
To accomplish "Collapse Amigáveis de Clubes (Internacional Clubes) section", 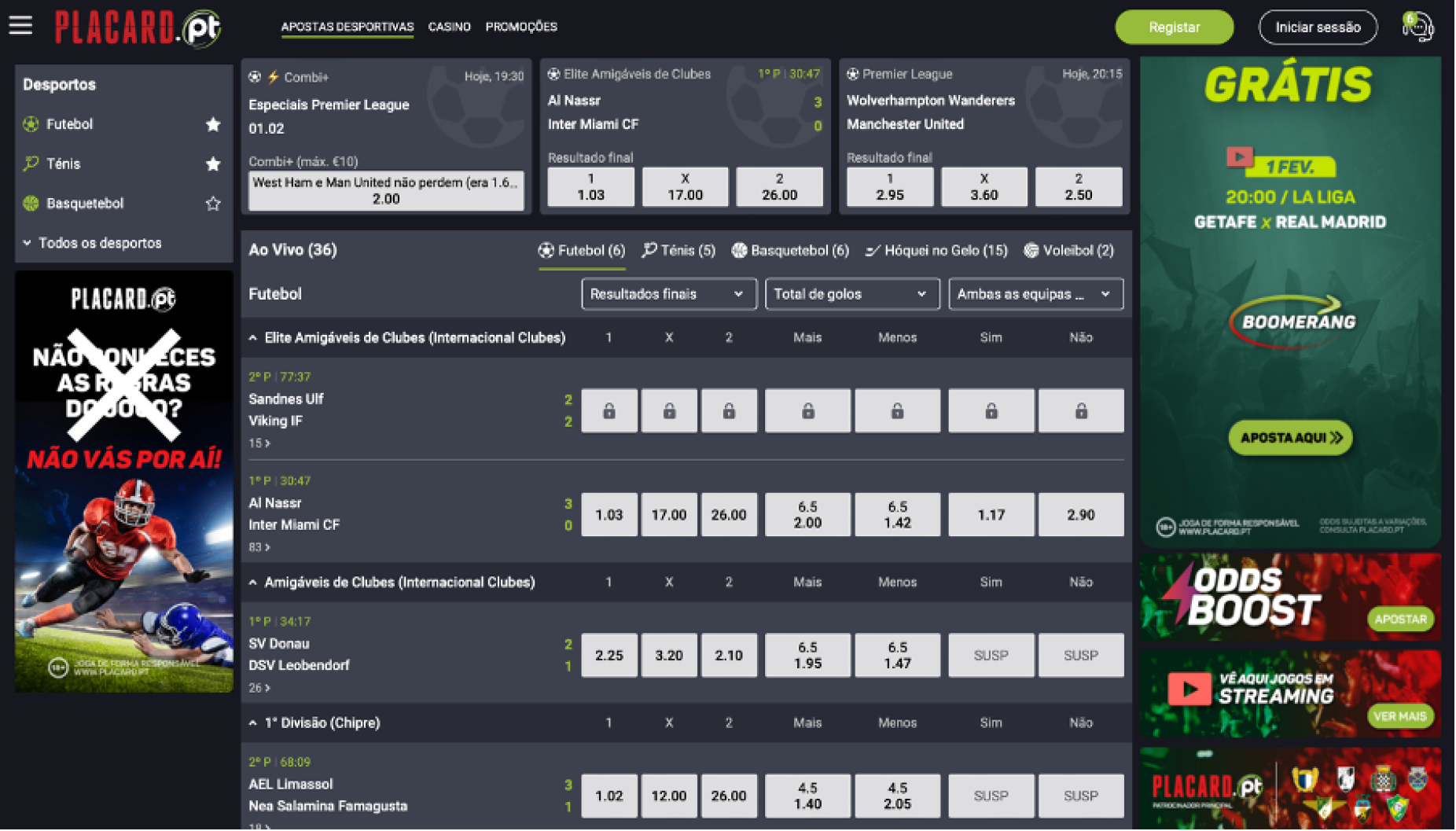I will point(253,583).
